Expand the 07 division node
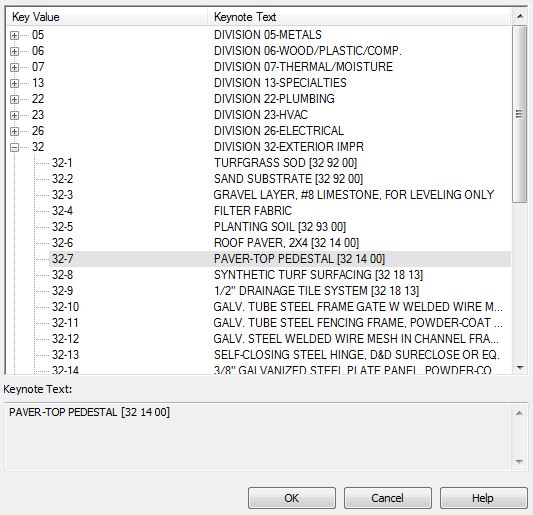Viewport: 533px width, 515px height. click(14, 67)
